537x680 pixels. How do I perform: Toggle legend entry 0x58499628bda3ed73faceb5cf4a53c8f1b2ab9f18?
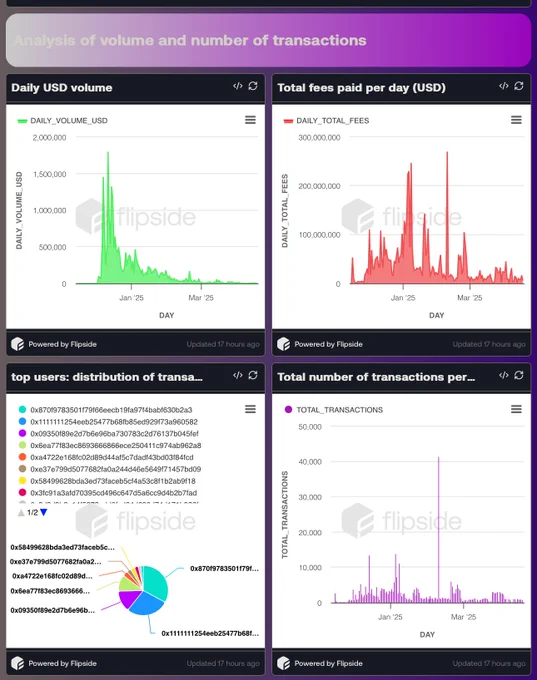[x=107, y=481]
